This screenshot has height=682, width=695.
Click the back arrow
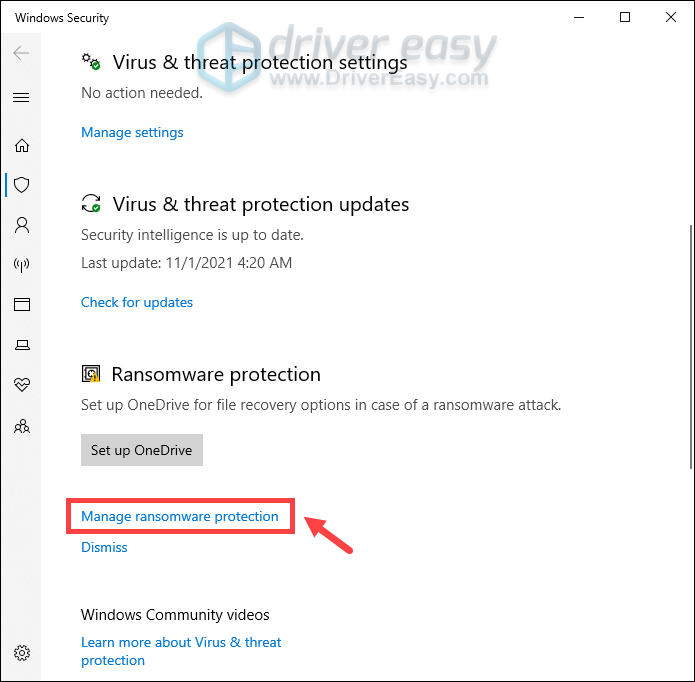click(x=21, y=53)
